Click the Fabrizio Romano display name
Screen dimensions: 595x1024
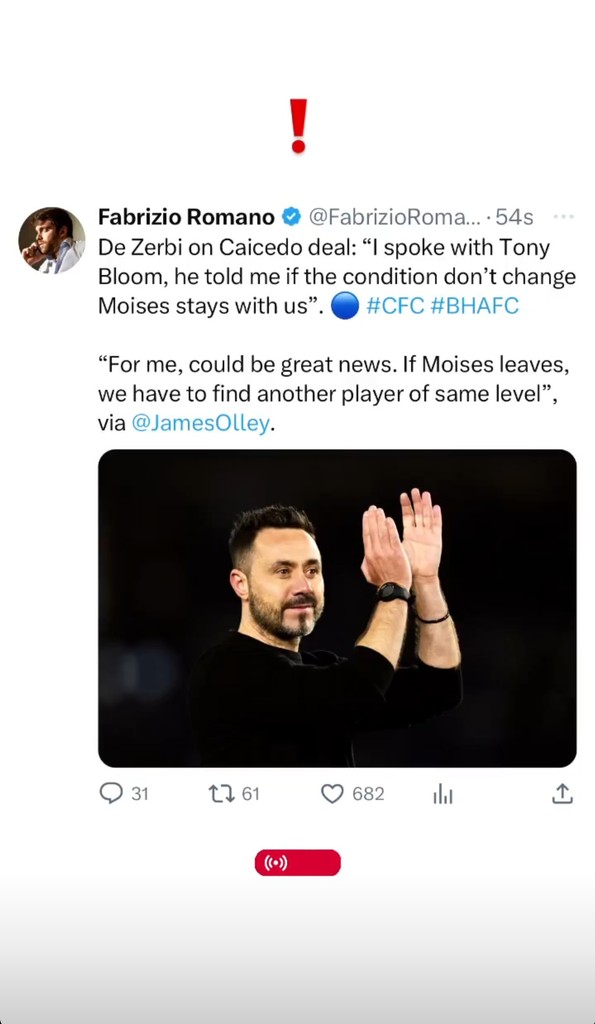click(187, 217)
